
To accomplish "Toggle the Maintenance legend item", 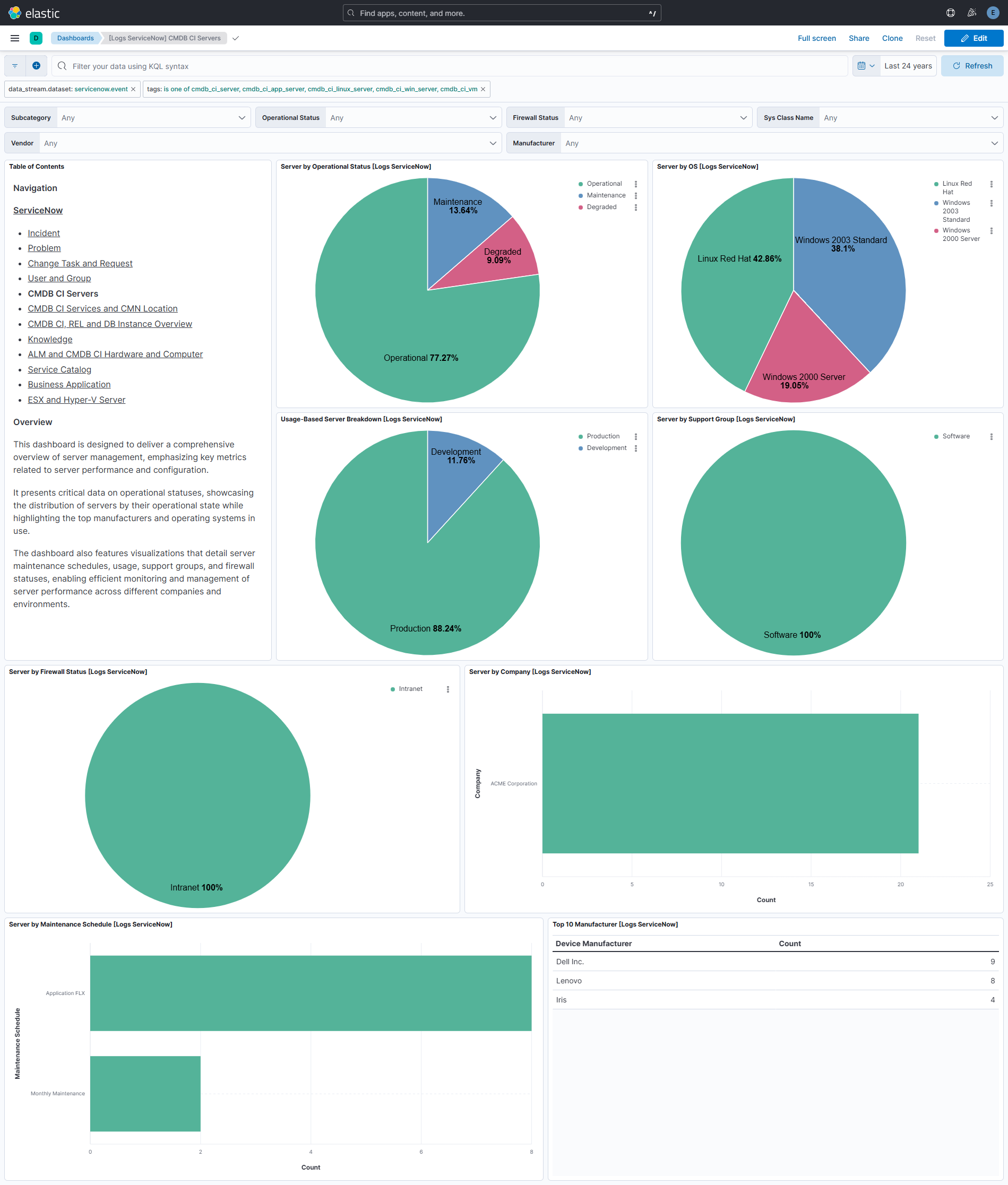I will click(605, 195).
